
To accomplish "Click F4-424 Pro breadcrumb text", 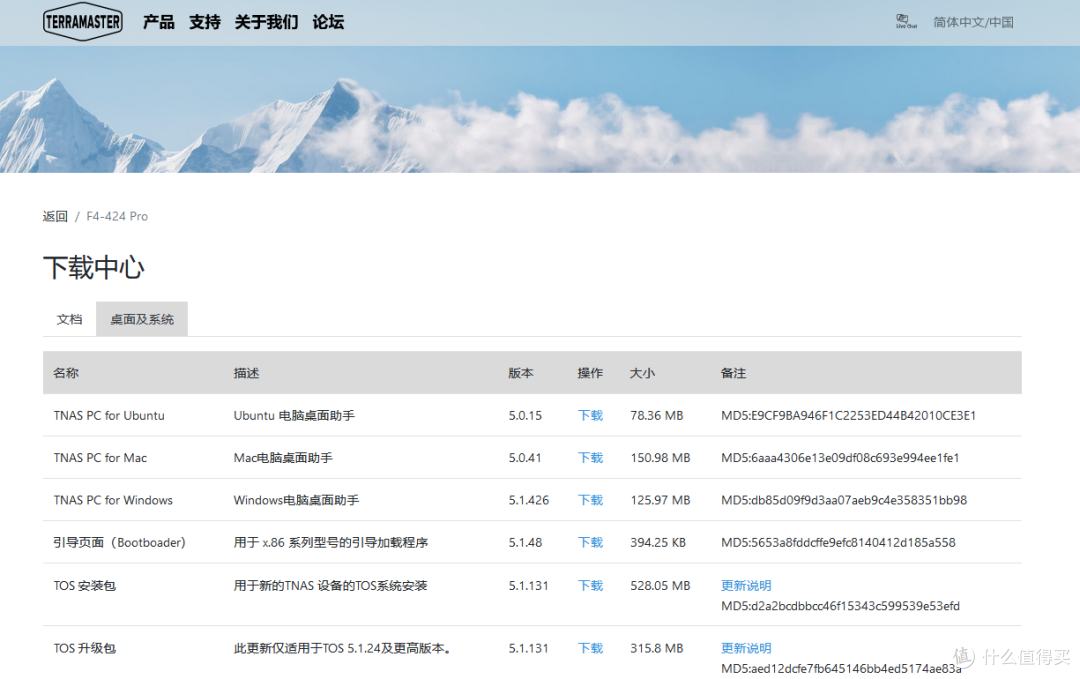I will (117, 216).
